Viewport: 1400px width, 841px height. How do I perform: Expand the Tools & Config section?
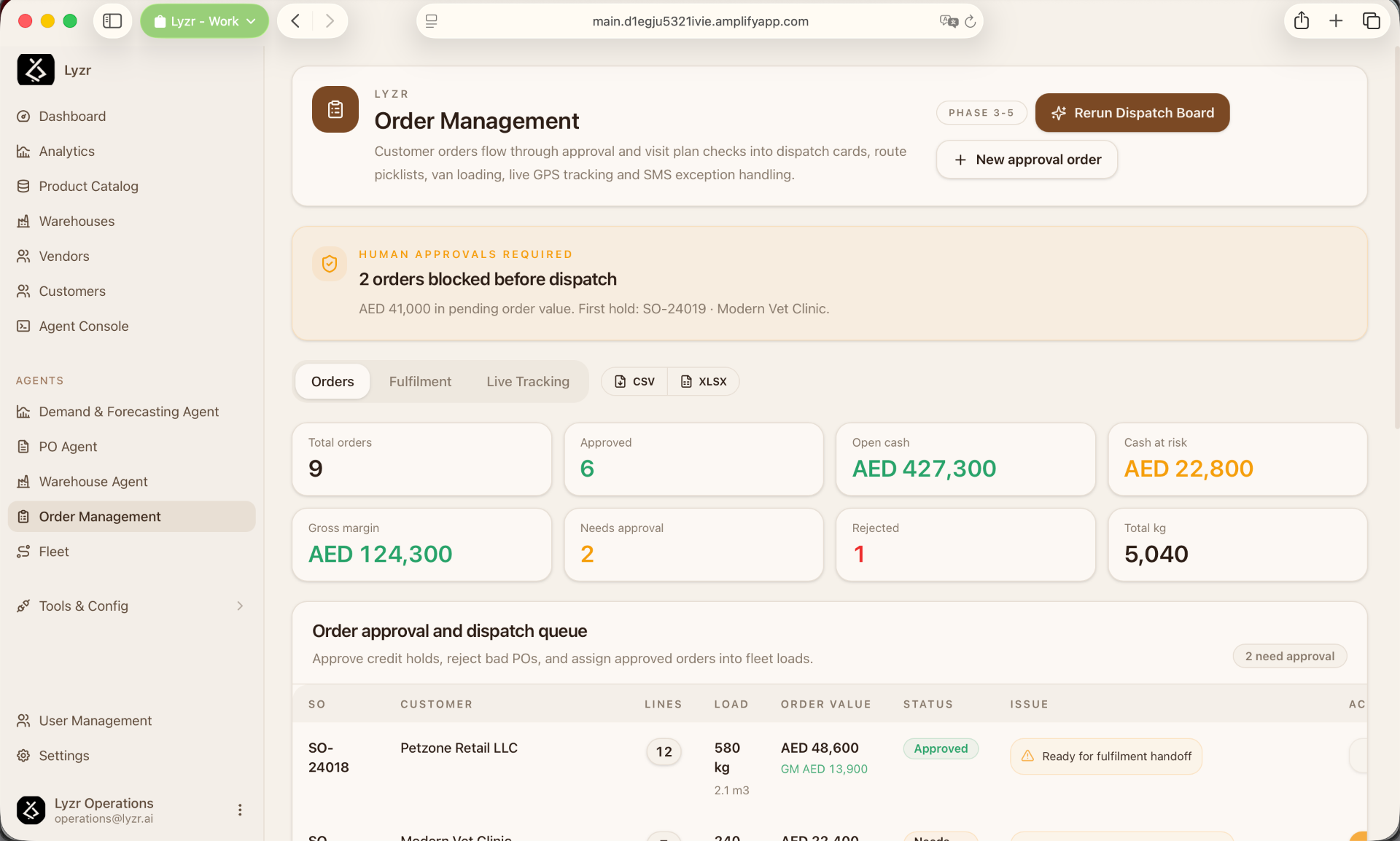click(x=131, y=606)
